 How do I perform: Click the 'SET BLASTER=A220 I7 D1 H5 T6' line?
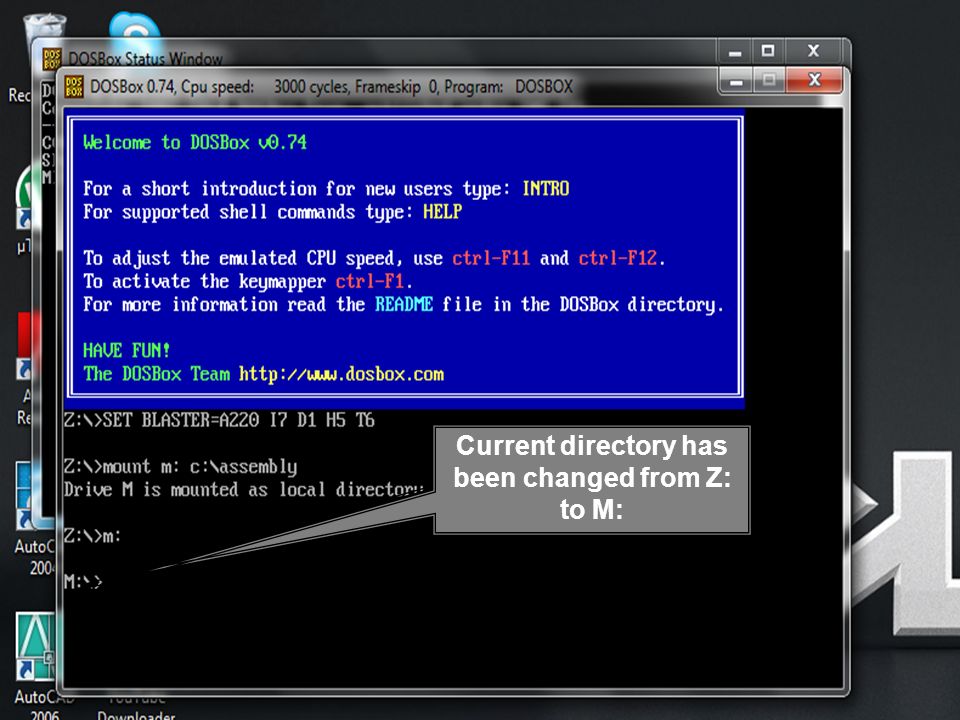pos(219,421)
